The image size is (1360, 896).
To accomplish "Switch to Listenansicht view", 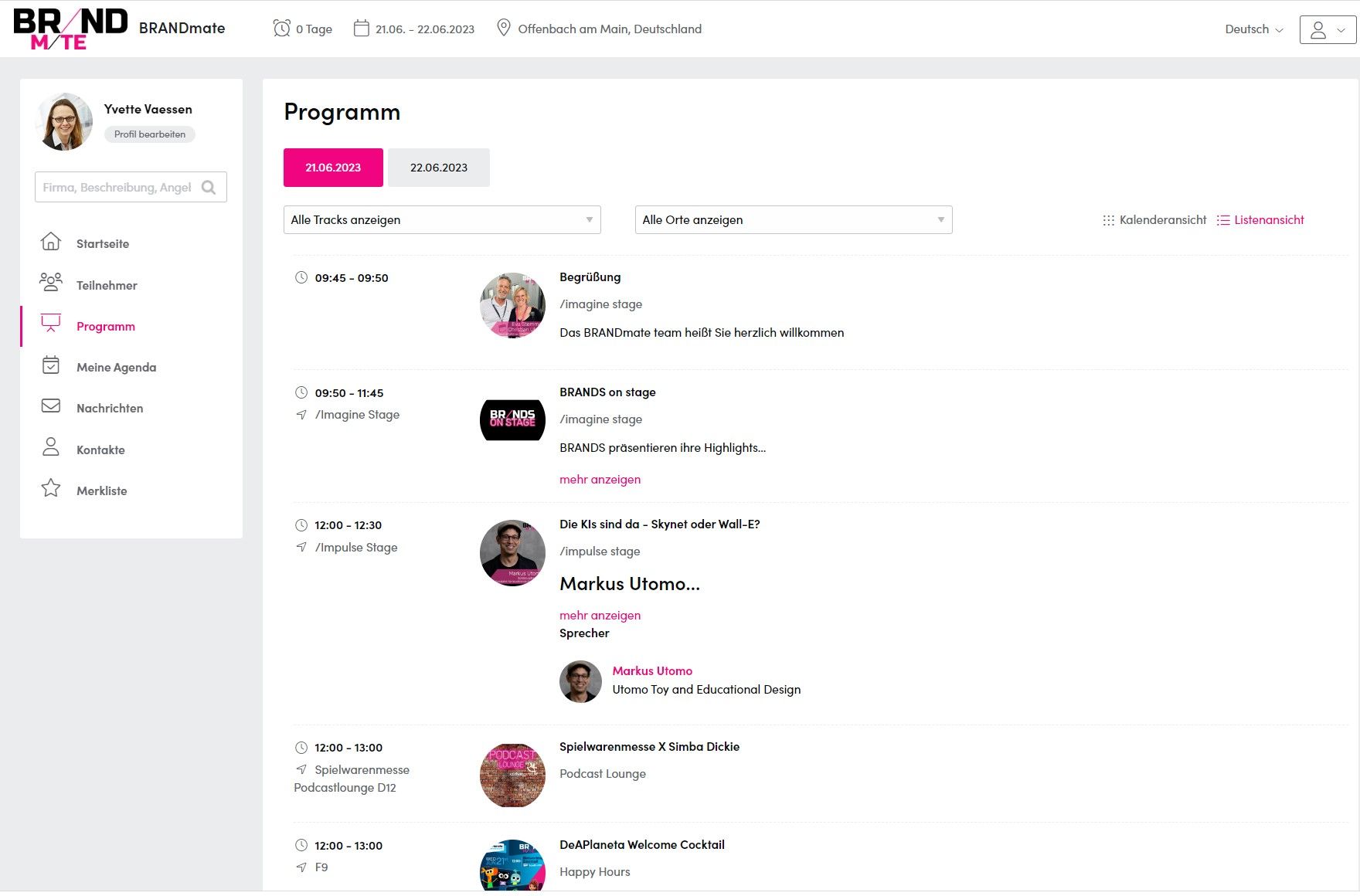I will (x=1260, y=220).
